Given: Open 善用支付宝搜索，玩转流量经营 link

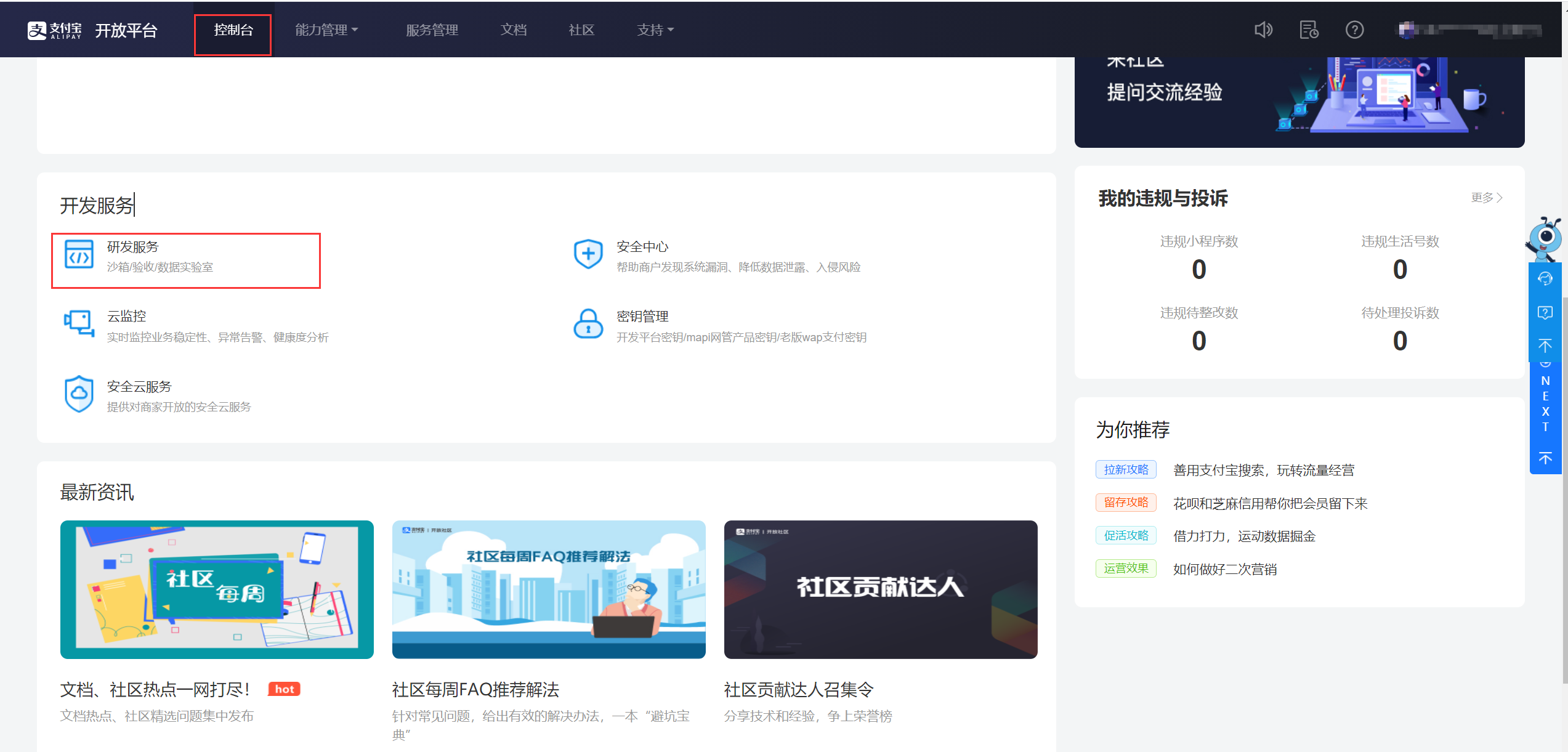Looking at the screenshot, I should point(1263,471).
